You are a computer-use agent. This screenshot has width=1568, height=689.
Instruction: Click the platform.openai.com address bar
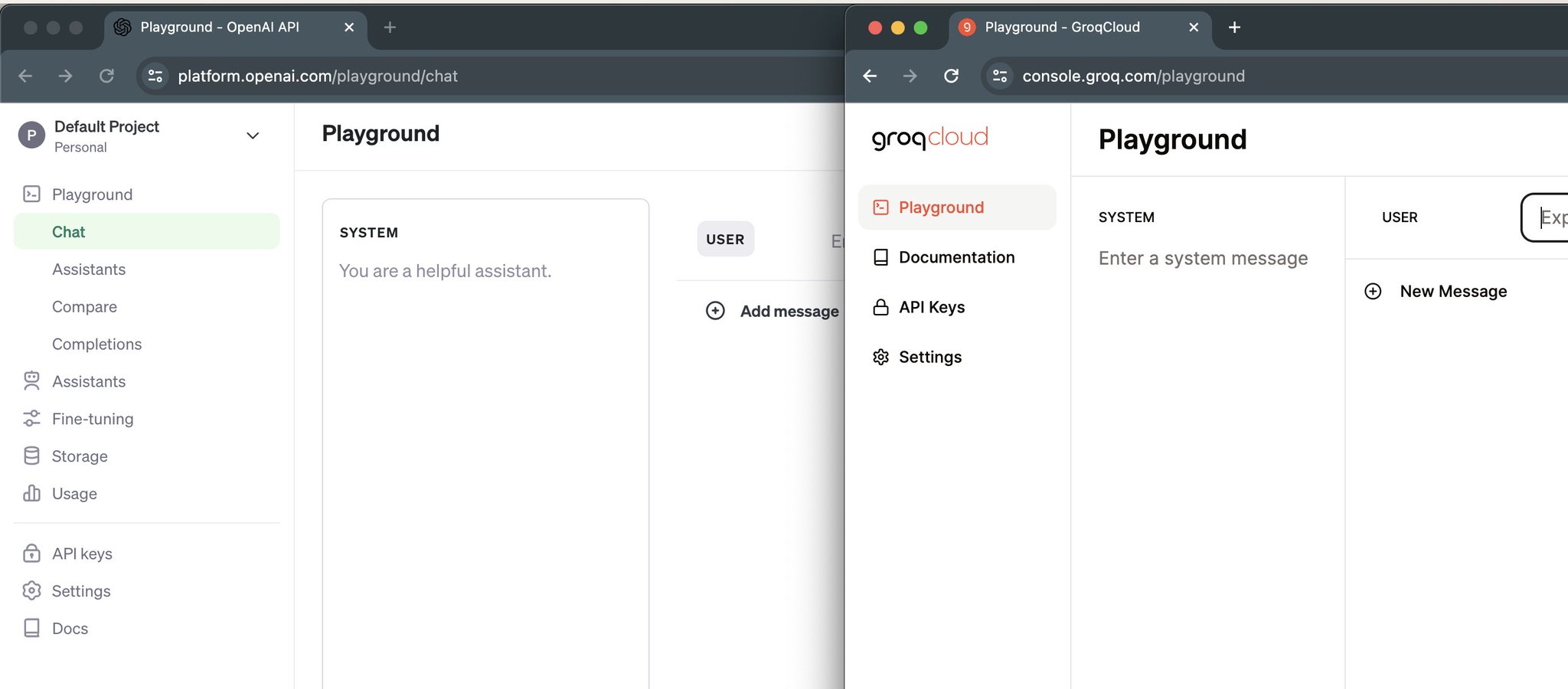[490, 76]
